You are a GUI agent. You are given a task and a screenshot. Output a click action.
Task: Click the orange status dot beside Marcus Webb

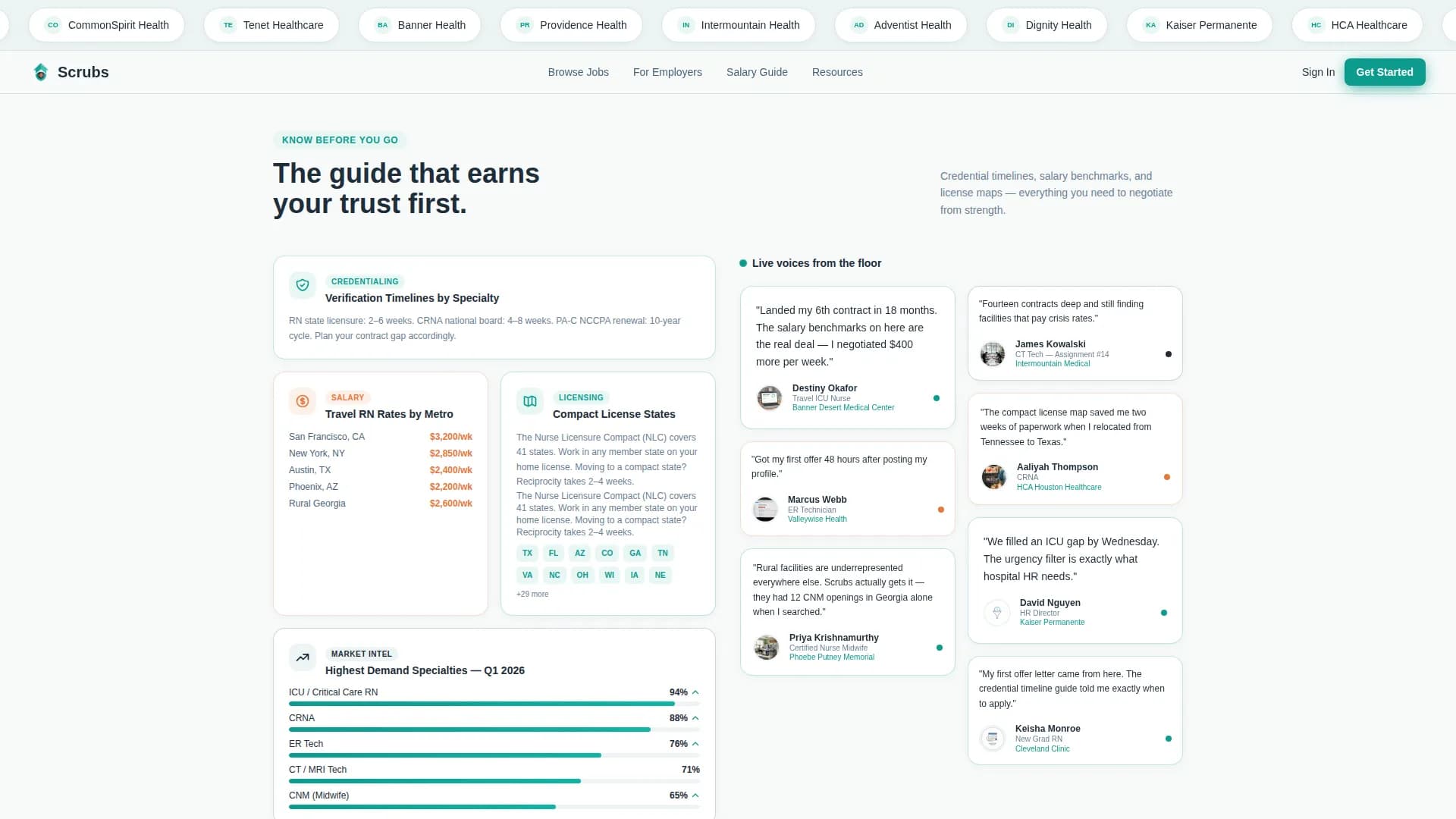click(x=941, y=510)
